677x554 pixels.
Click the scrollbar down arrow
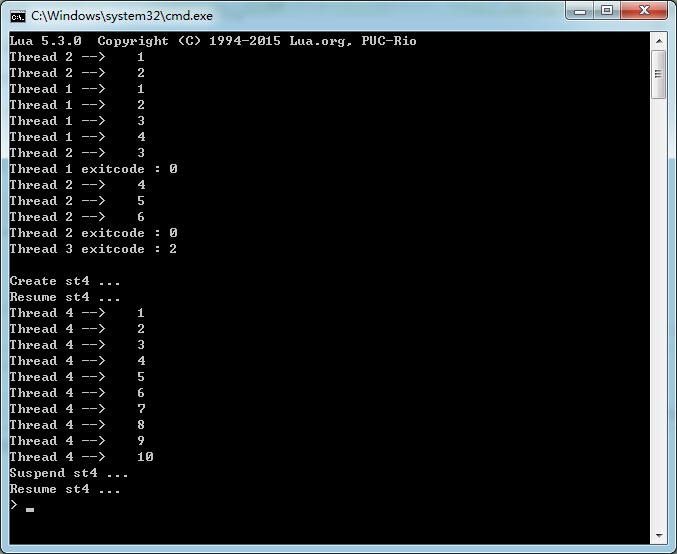click(659, 536)
